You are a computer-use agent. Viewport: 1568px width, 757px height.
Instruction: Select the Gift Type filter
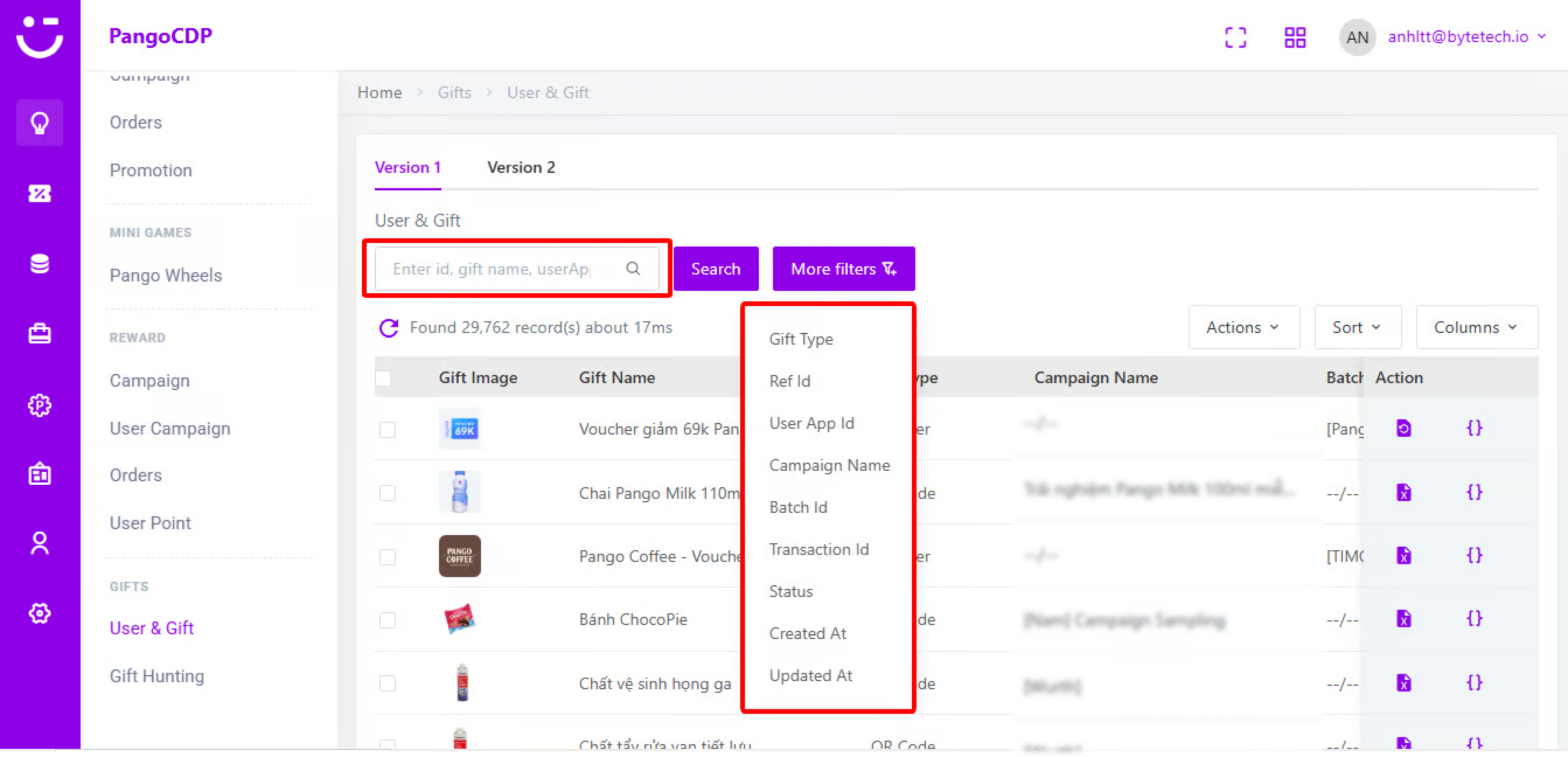pos(801,339)
